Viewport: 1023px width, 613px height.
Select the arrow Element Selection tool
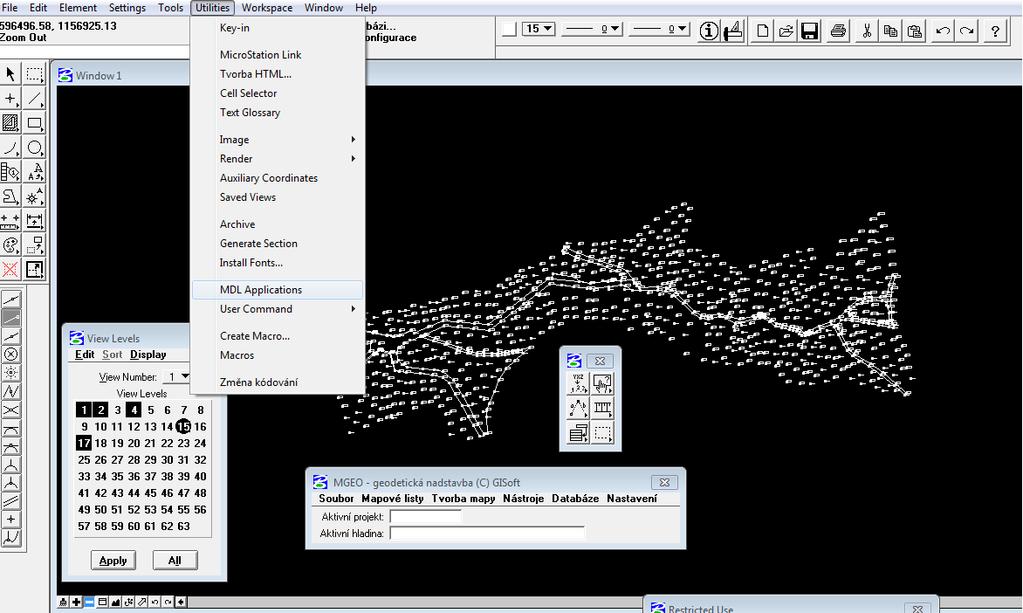[10, 74]
